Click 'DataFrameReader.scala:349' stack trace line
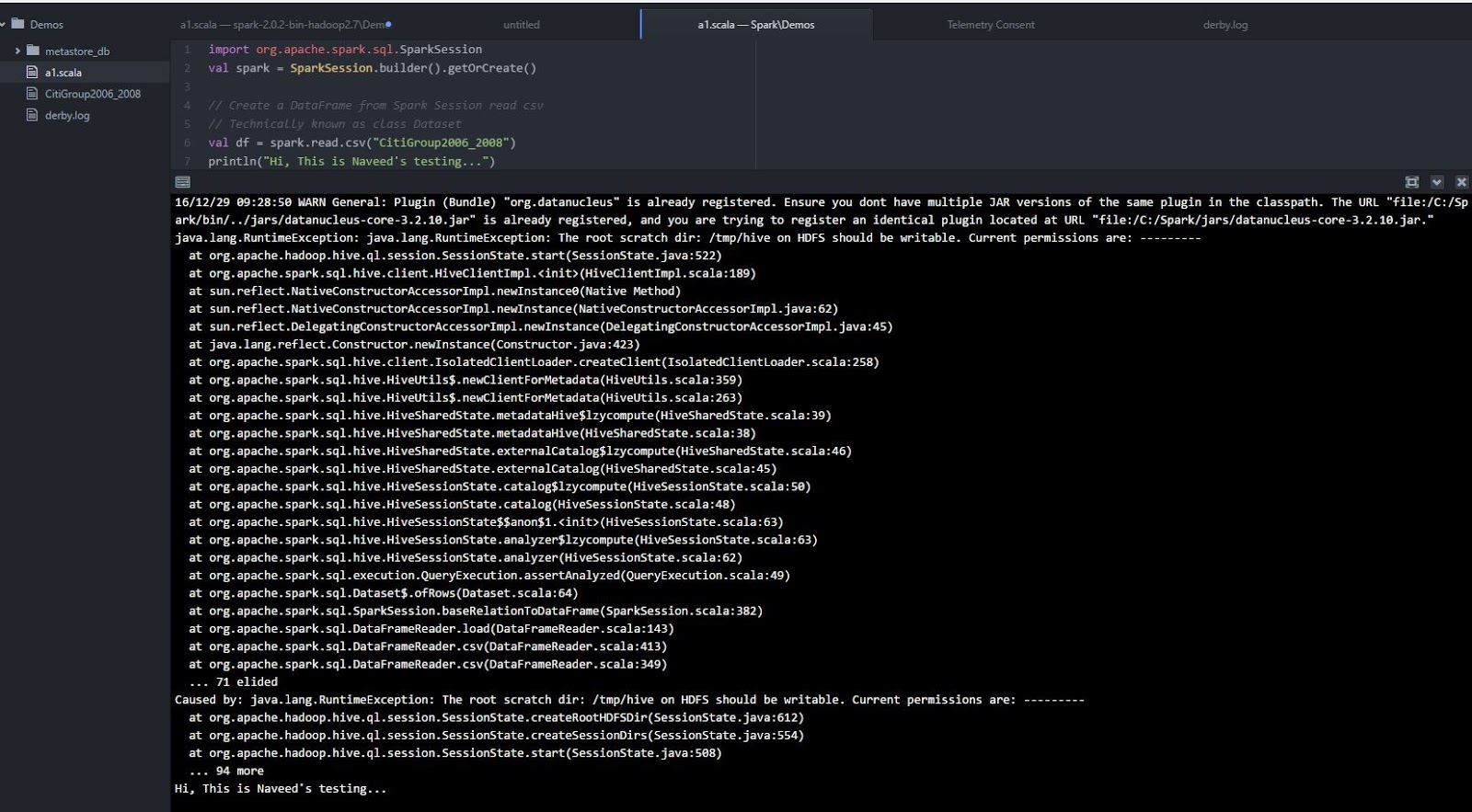The width and height of the screenshot is (1472, 812). click(428, 664)
